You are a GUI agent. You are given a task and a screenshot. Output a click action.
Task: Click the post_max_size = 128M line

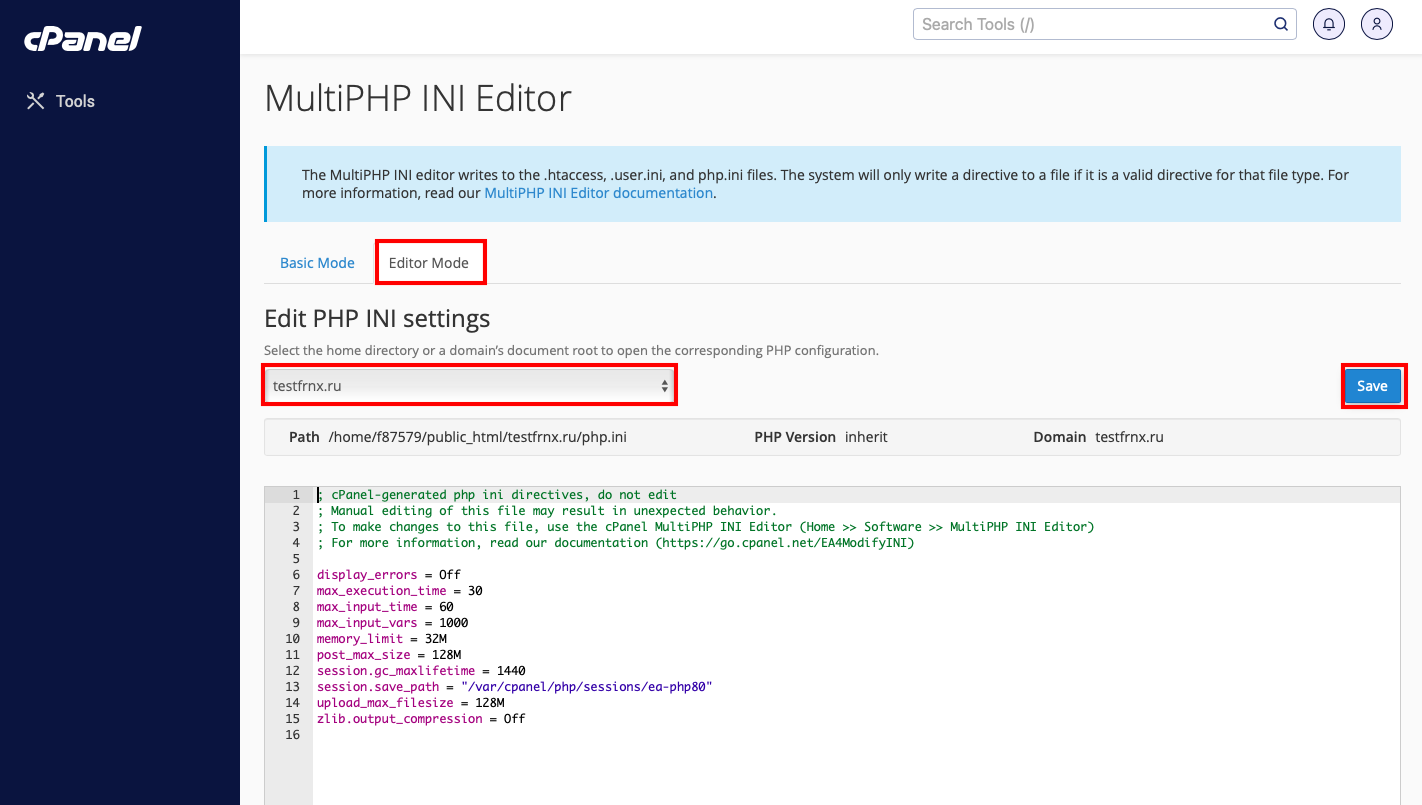[389, 655]
